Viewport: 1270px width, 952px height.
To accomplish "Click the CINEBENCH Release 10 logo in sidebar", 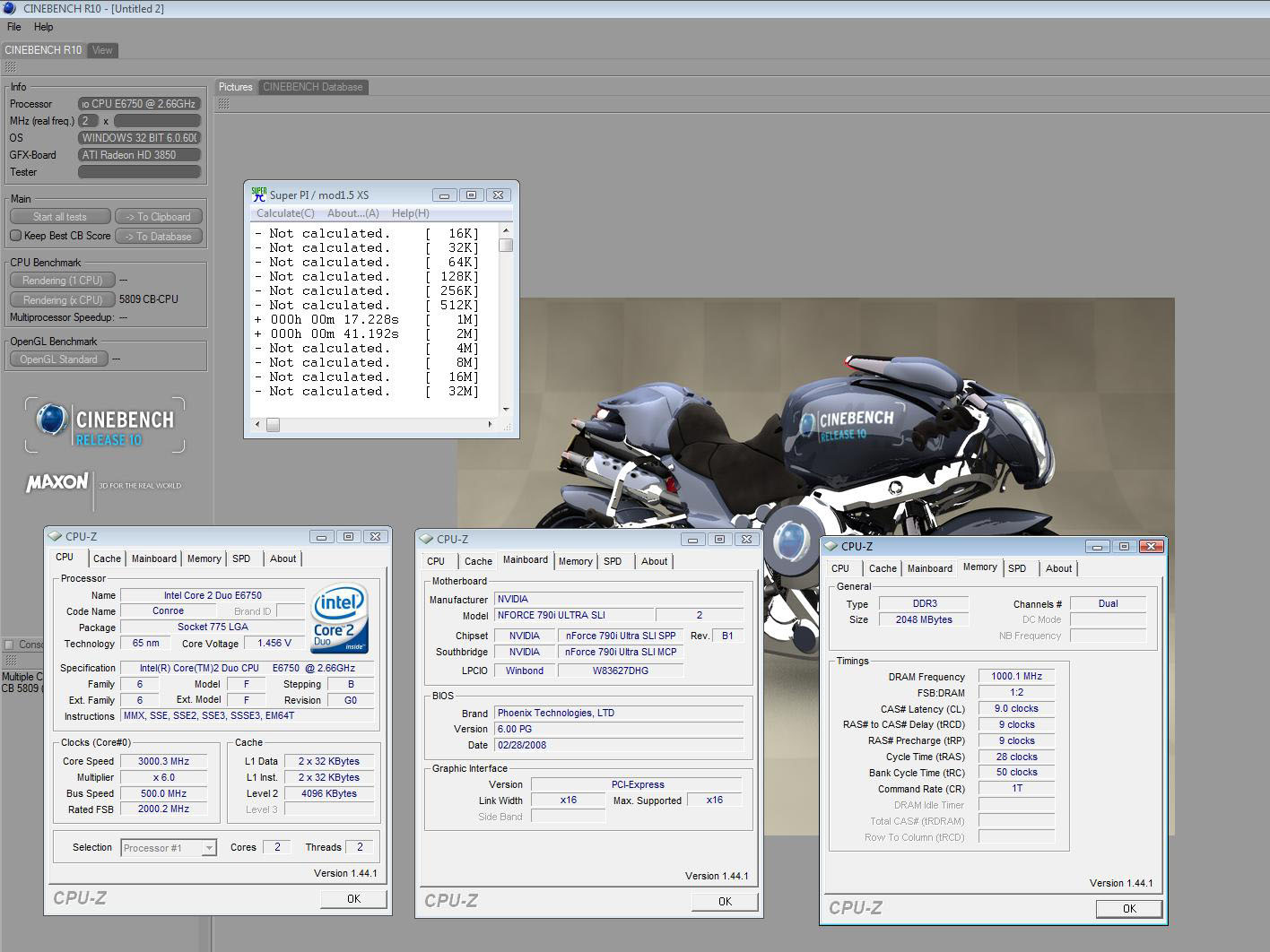I will (105, 425).
